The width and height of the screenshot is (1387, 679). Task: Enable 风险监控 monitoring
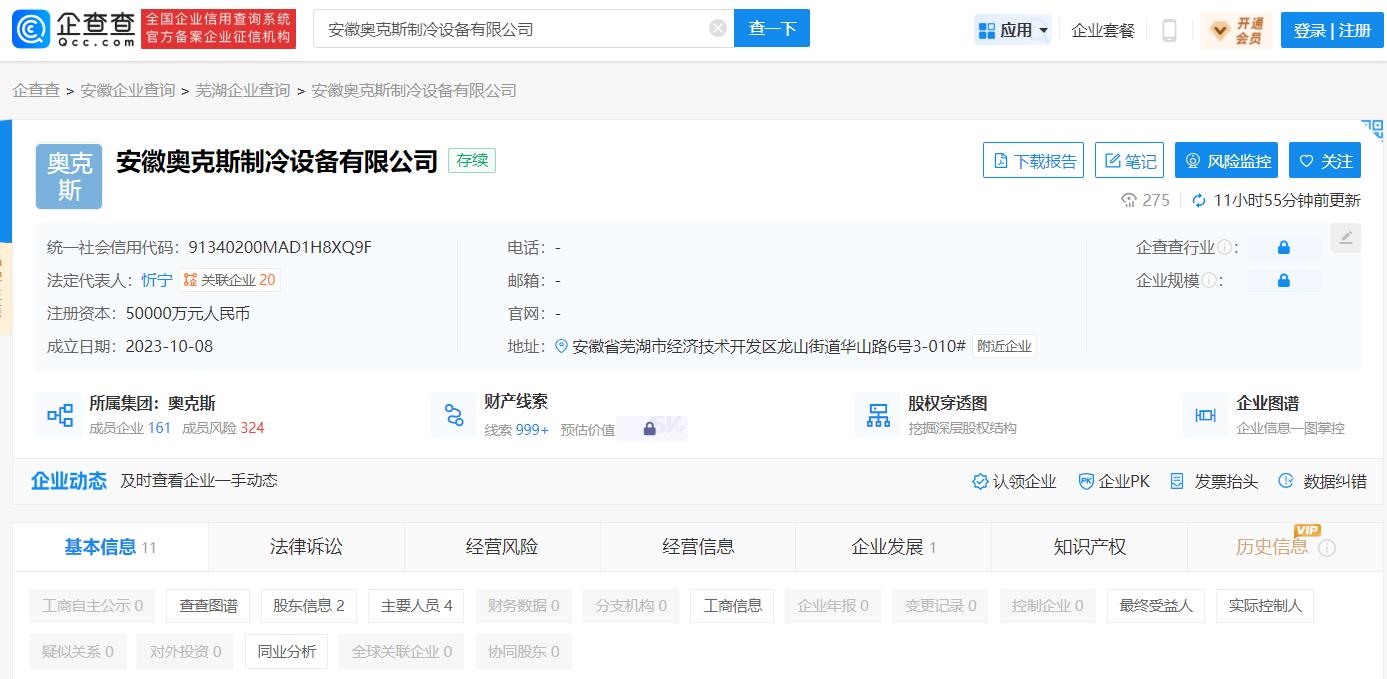click(x=1227, y=161)
